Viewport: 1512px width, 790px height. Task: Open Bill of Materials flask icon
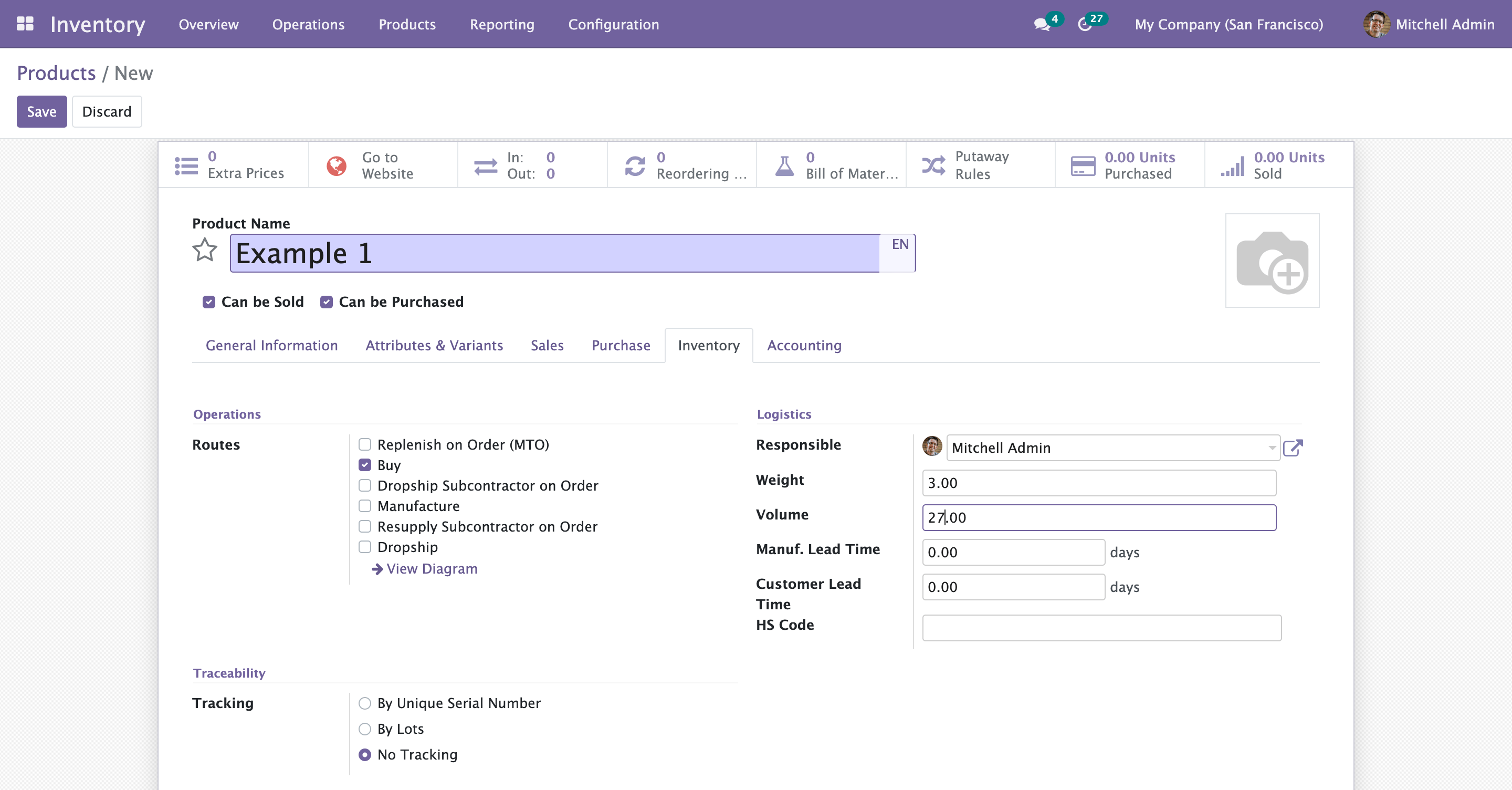(784, 165)
